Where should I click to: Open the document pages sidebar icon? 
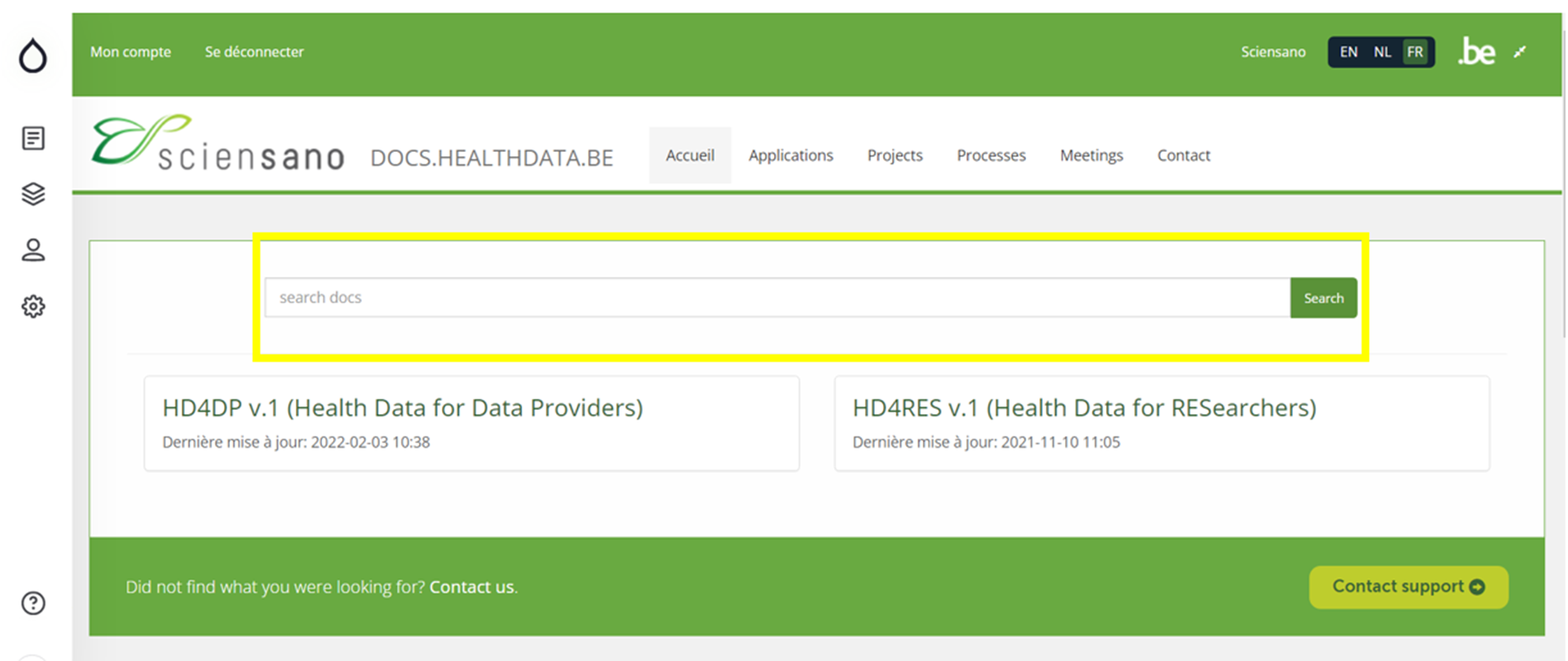tap(33, 138)
